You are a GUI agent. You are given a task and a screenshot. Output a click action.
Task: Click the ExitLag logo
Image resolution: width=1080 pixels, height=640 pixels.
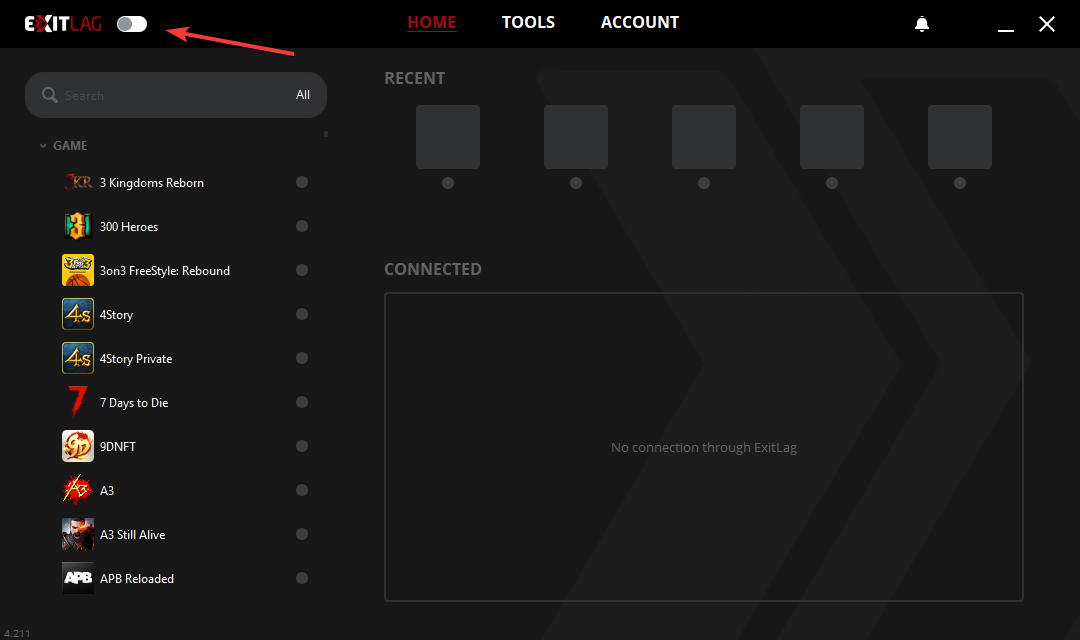click(x=63, y=24)
